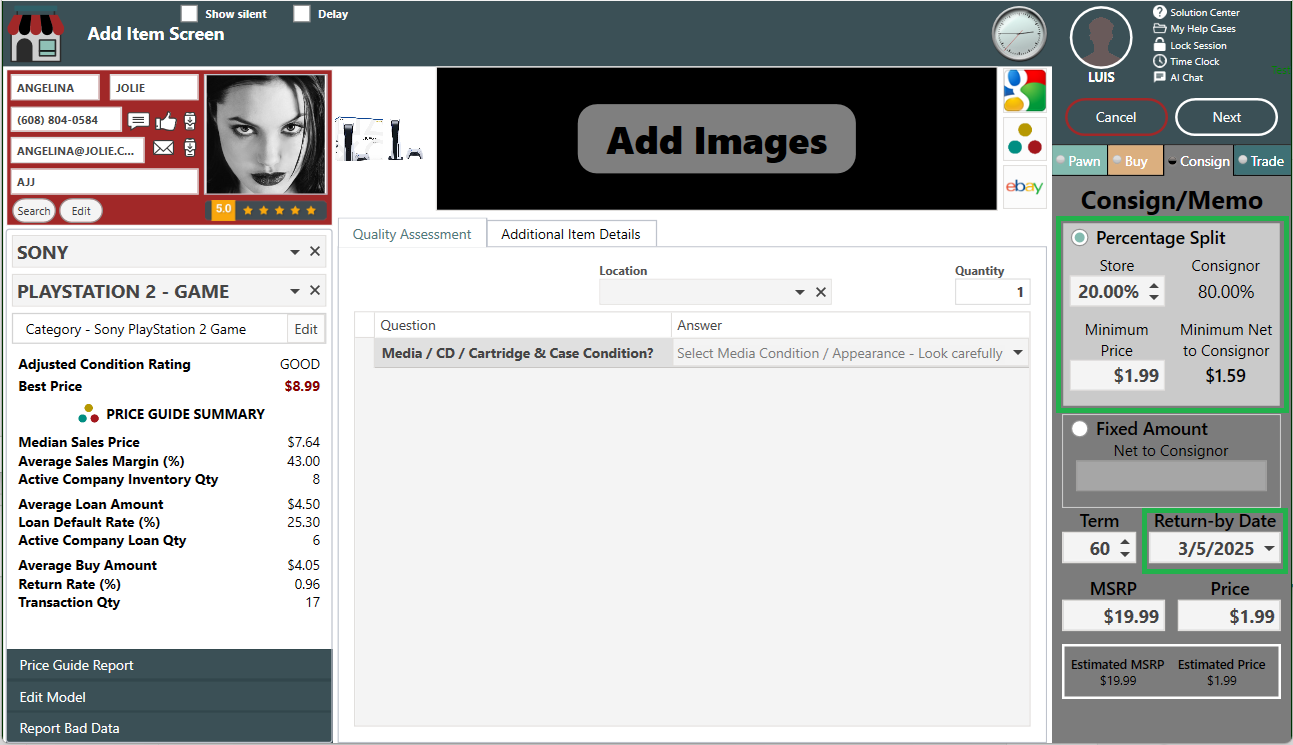Viewport: 1293px width, 745px height.
Task: Decrease the Store percentage
Action: pyautogui.click(x=1154, y=297)
